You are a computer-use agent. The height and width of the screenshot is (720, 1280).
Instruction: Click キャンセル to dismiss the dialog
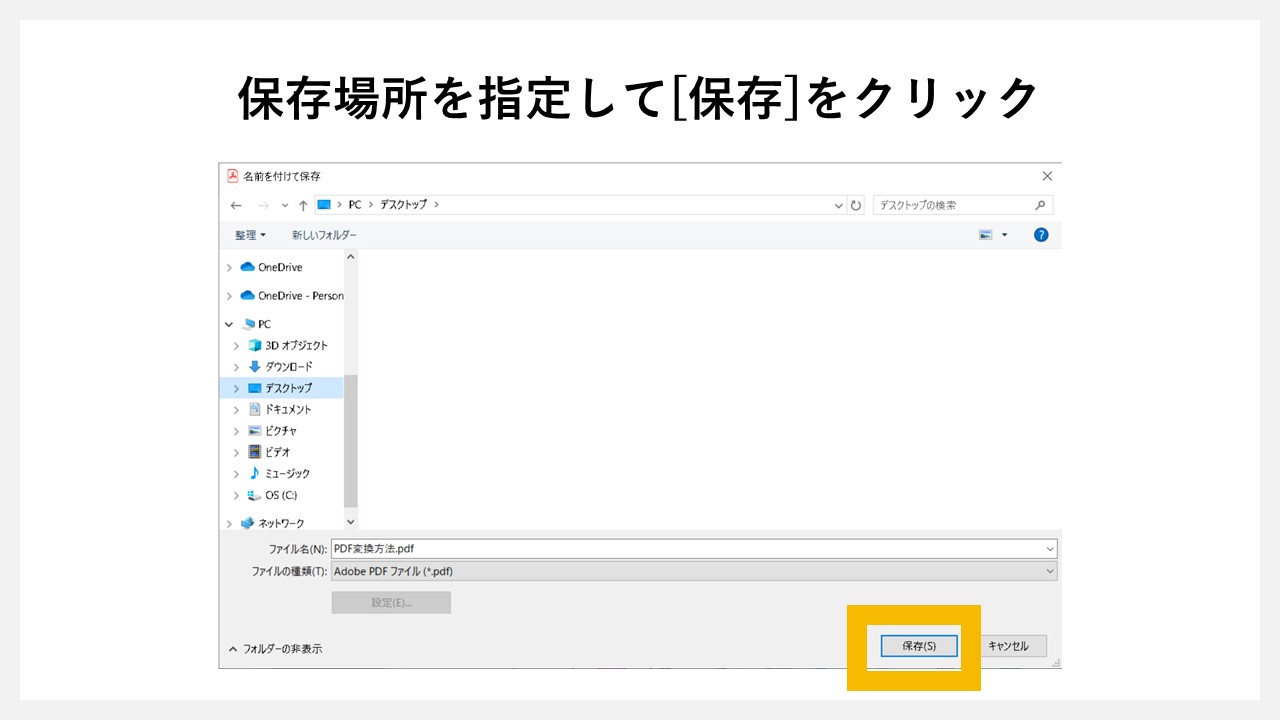pyautogui.click(x=1010, y=645)
